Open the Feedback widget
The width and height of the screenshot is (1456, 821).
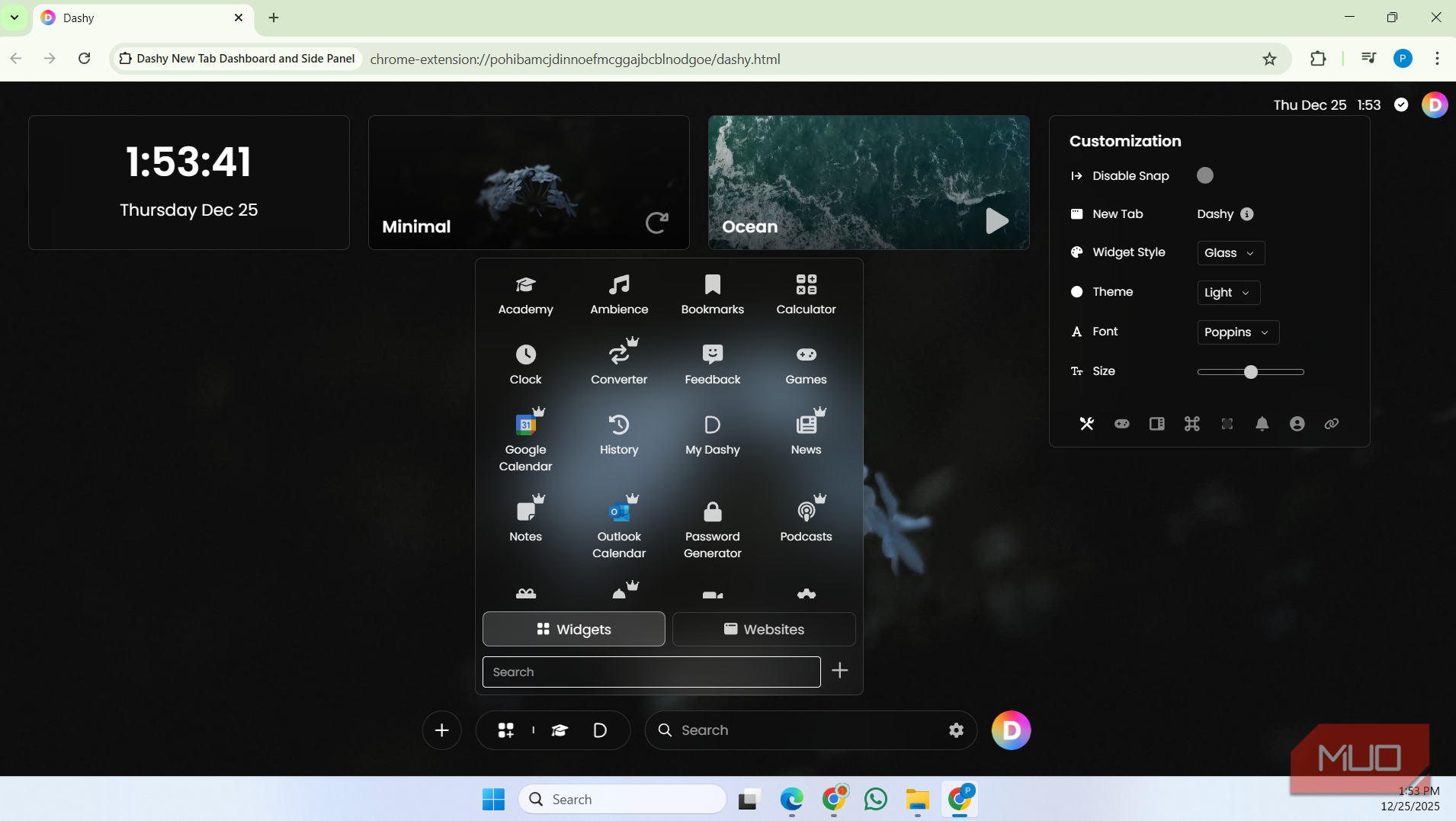click(x=712, y=365)
